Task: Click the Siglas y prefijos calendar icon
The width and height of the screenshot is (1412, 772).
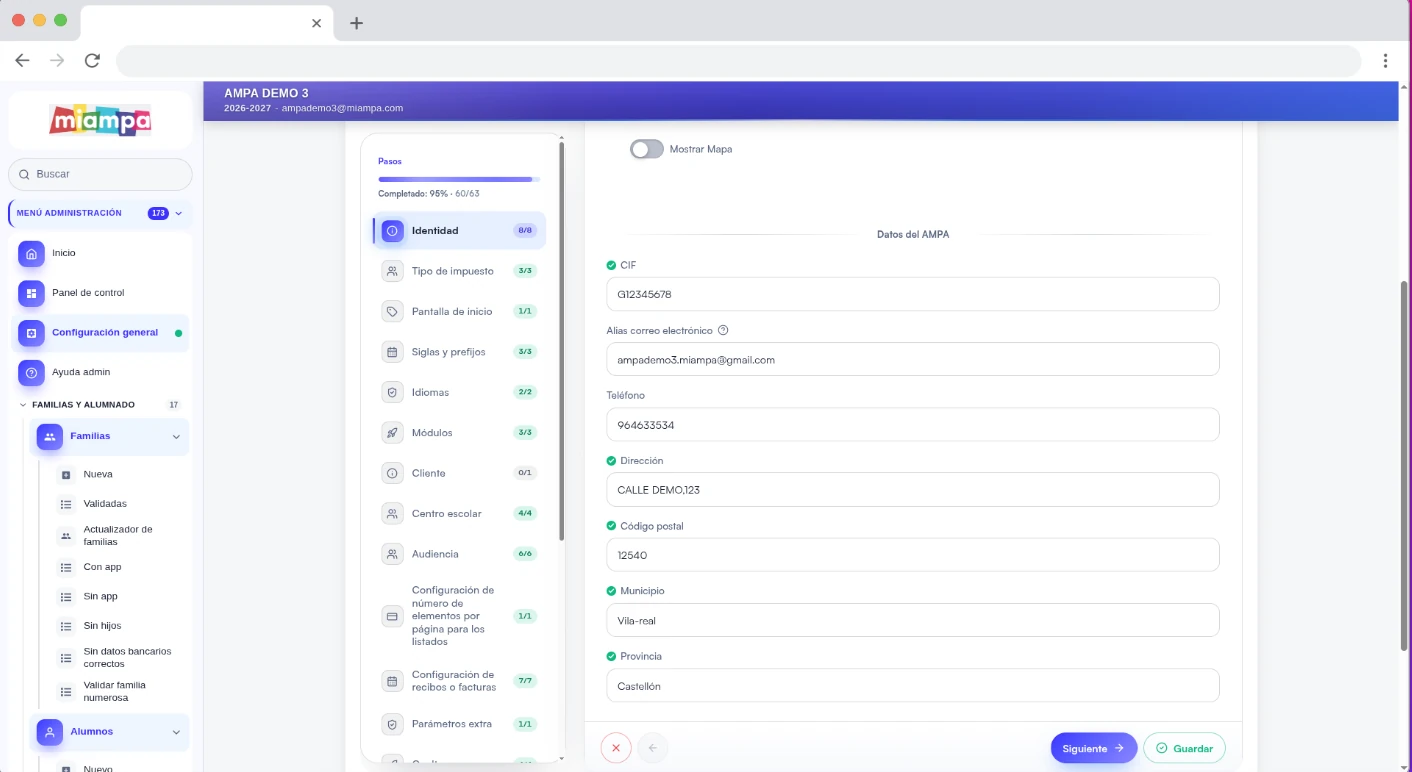Action: [392, 352]
